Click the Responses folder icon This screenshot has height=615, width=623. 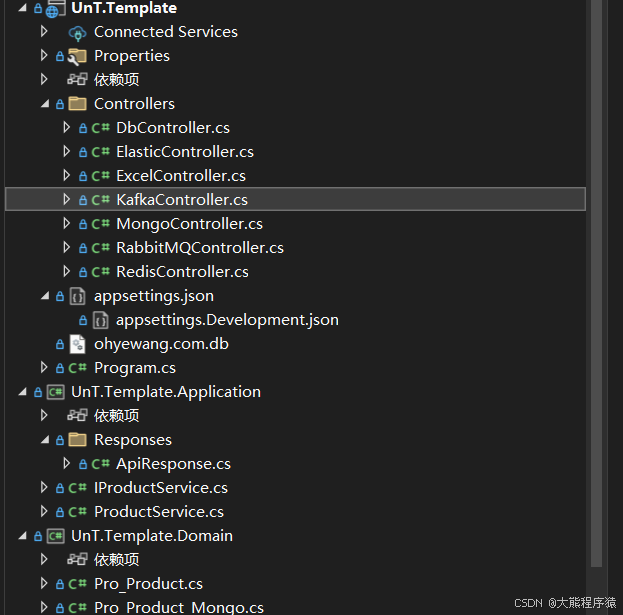pos(77,440)
